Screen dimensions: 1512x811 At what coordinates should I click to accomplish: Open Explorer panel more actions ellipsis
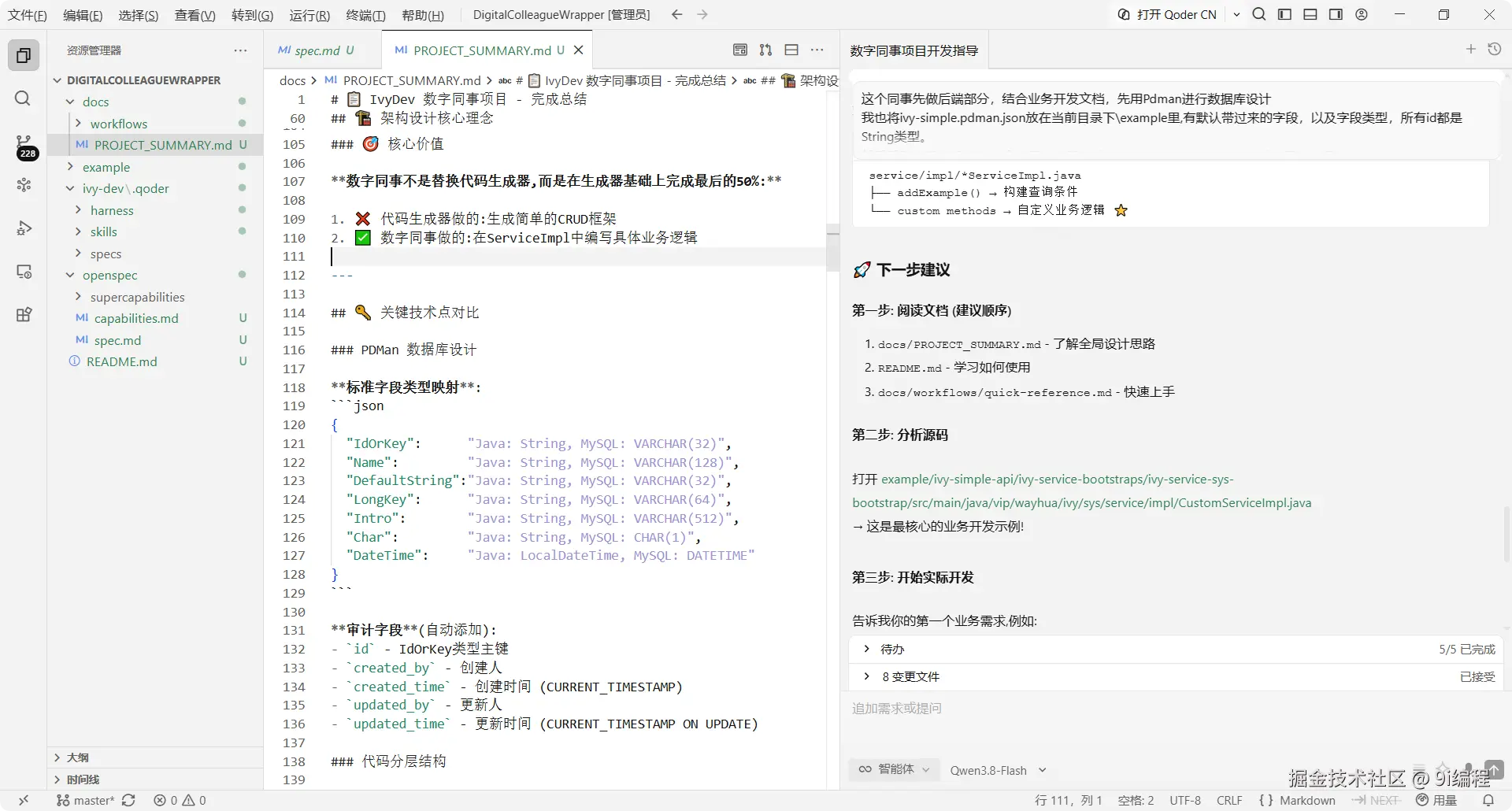click(x=240, y=50)
